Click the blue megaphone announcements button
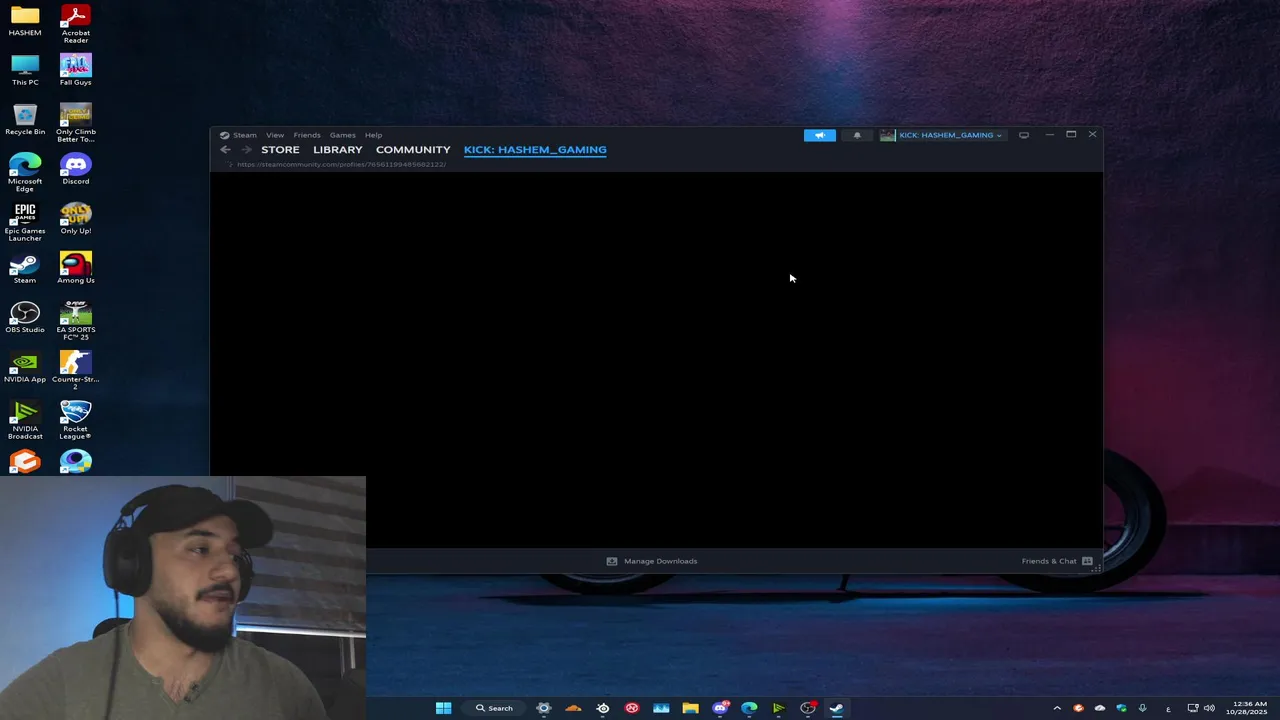 click(819, 135)
